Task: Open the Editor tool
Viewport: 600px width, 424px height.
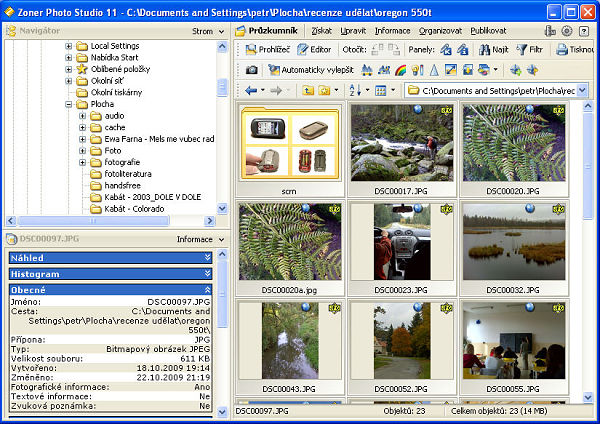Action: (314, 49)
